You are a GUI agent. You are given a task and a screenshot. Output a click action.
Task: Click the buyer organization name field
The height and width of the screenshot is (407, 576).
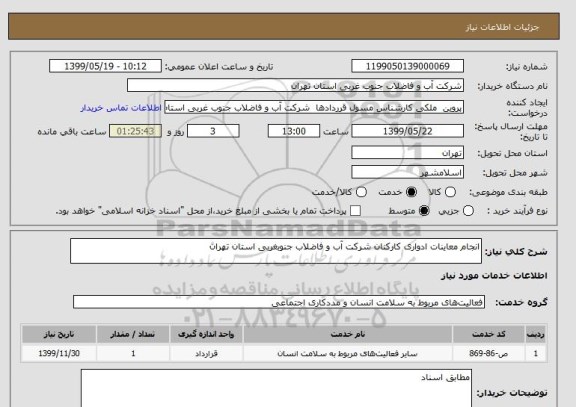click(295, 86)
